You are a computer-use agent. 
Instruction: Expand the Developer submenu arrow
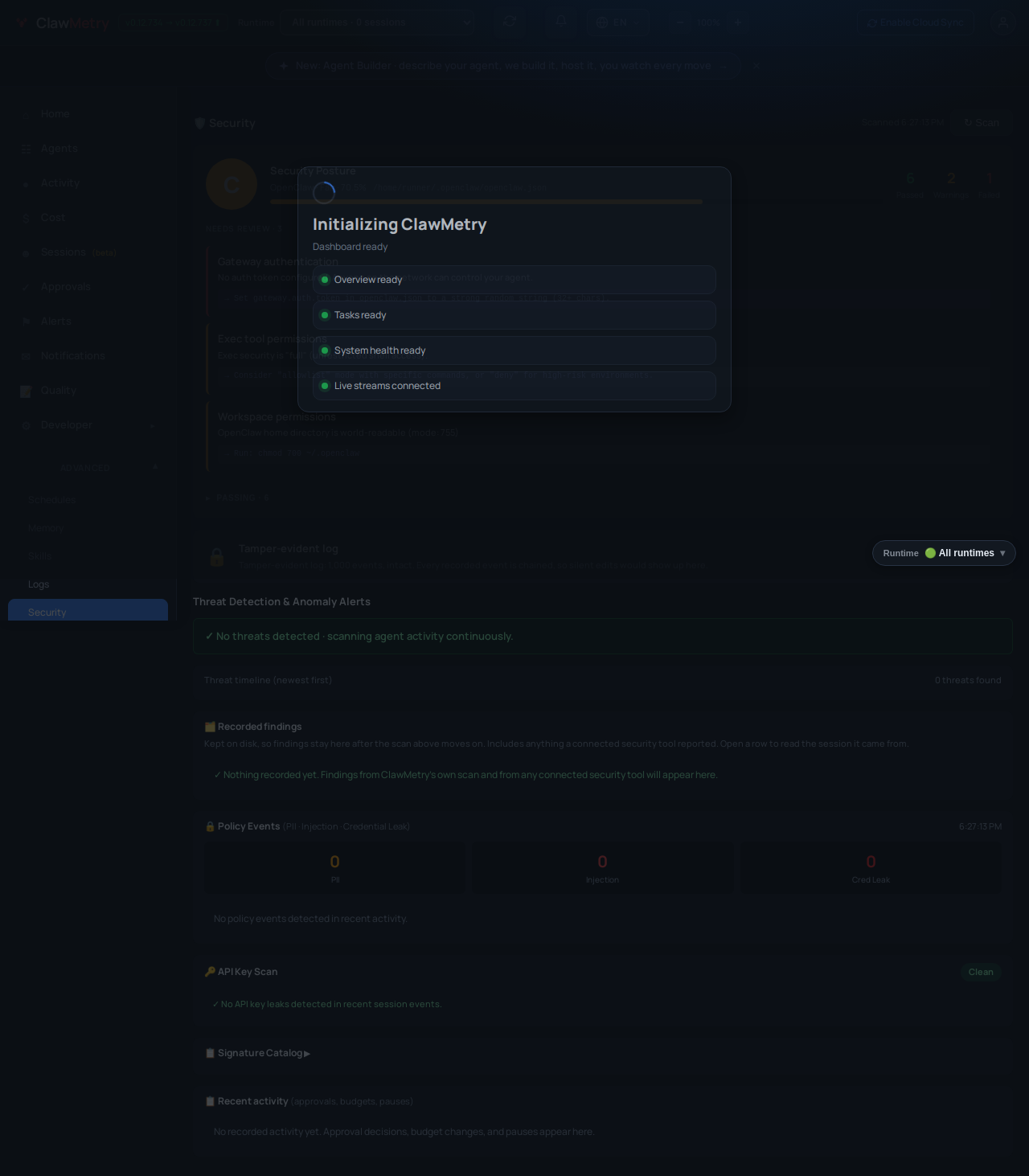tap(152, 425)
